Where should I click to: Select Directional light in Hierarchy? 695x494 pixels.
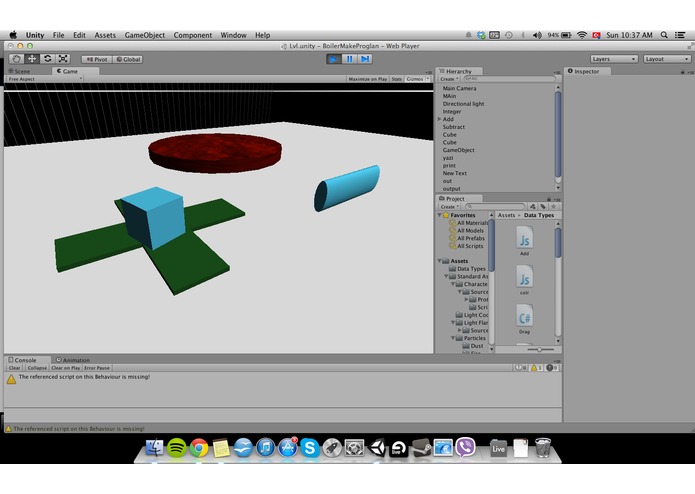pyautogui.click(x=463, y=104)
